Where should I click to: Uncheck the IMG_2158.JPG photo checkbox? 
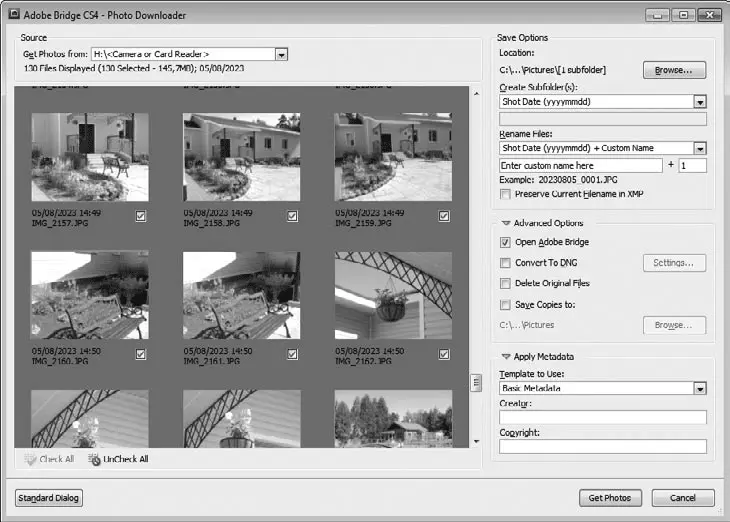click(x=292, y=216)
